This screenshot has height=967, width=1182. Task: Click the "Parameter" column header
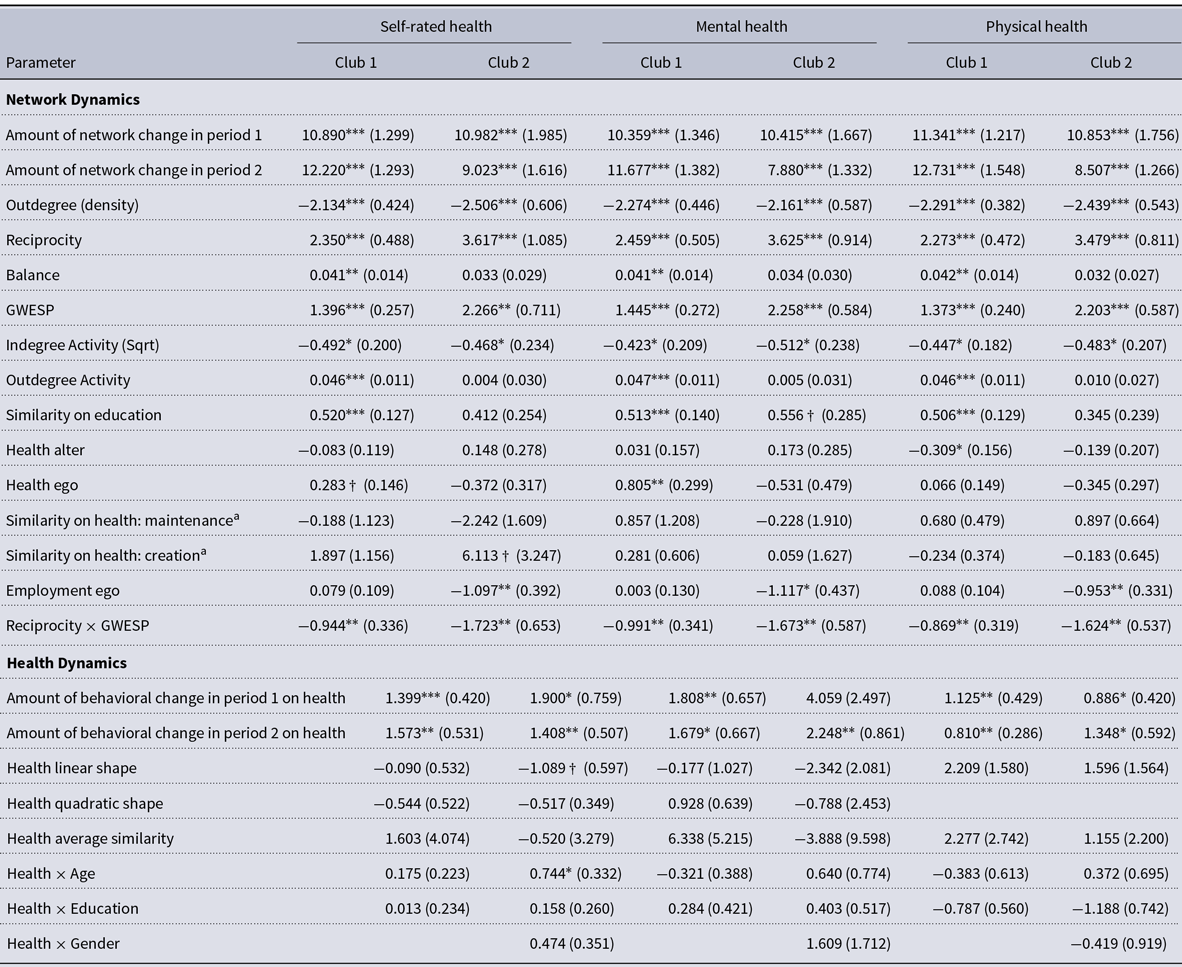[x=41, y=62]
